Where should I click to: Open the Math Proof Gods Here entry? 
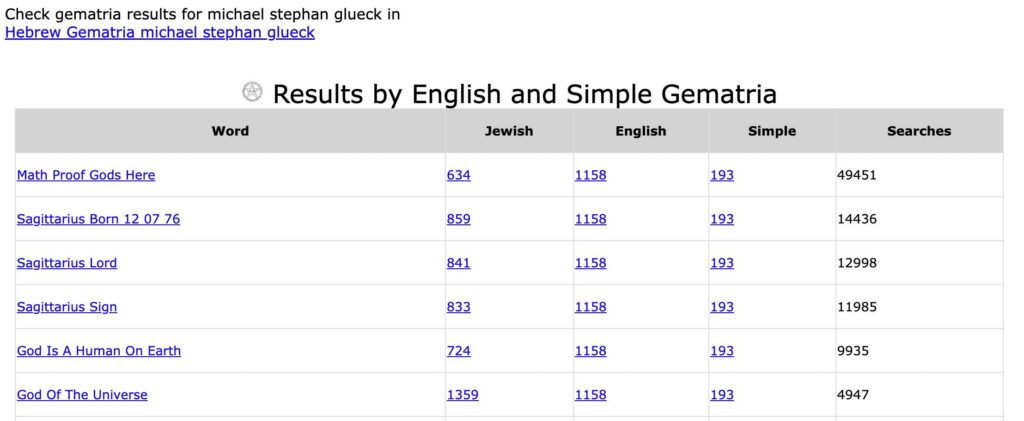point(86,175)
